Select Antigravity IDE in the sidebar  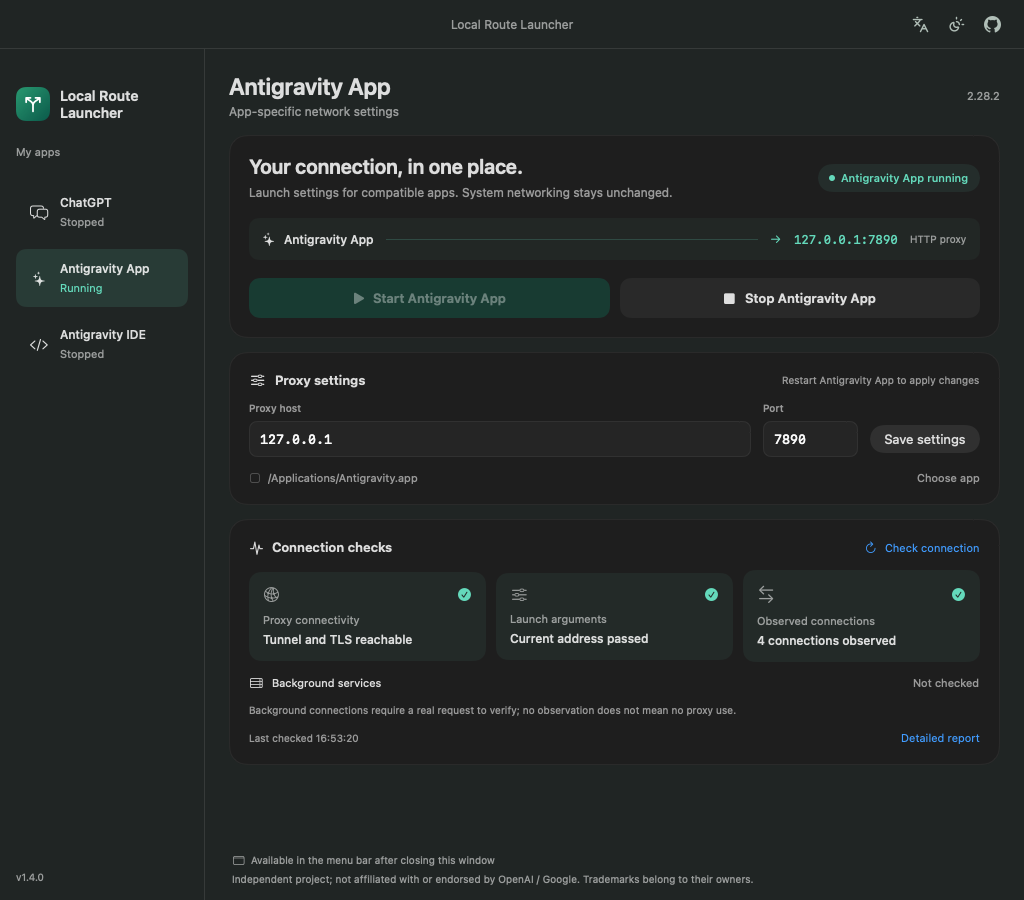(x=102, y=344)
